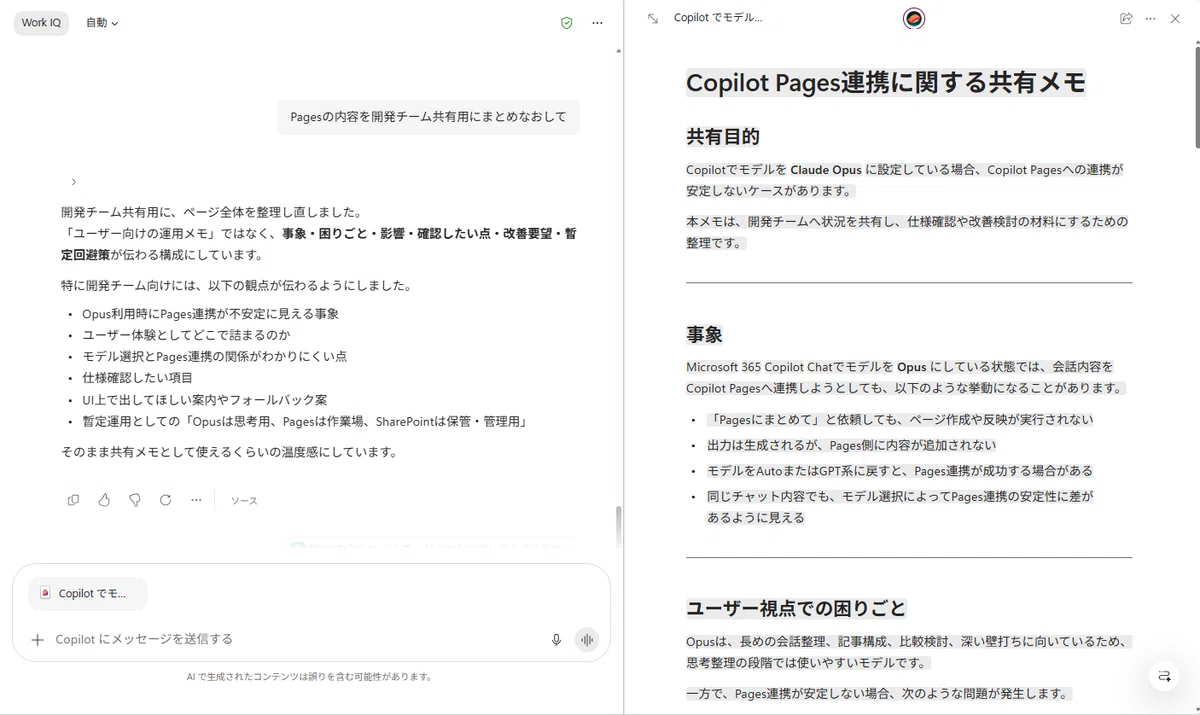Click the user message bubble about Pages
The height and width of the screenshot is (715, 1200).
(428, 117)
